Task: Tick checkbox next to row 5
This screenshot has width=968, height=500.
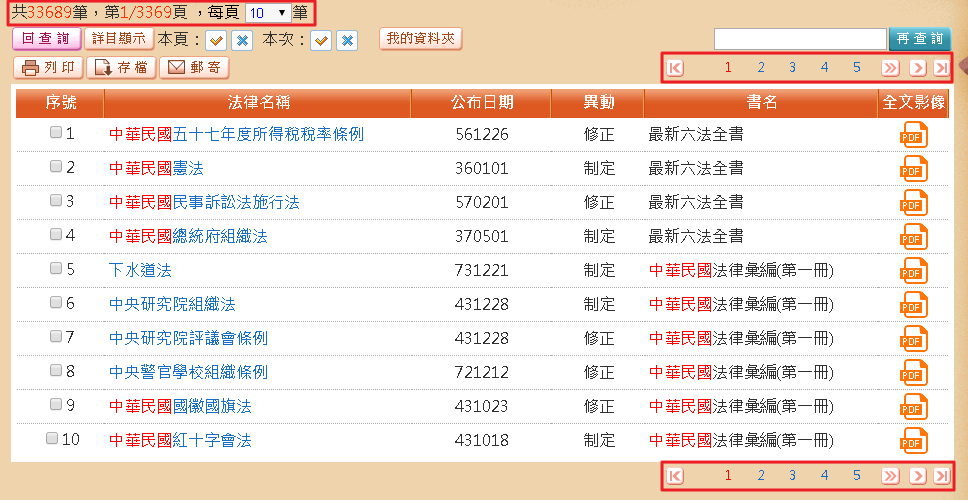Action: point(56,269)
